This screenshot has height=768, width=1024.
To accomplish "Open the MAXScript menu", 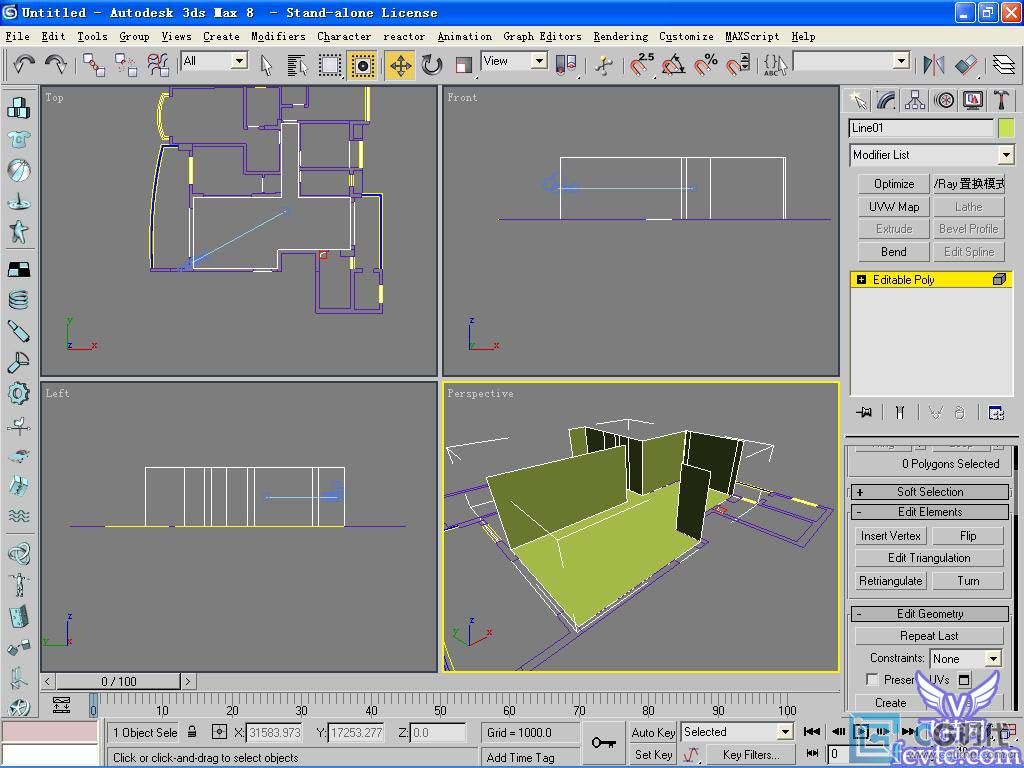I will (752, 37).
